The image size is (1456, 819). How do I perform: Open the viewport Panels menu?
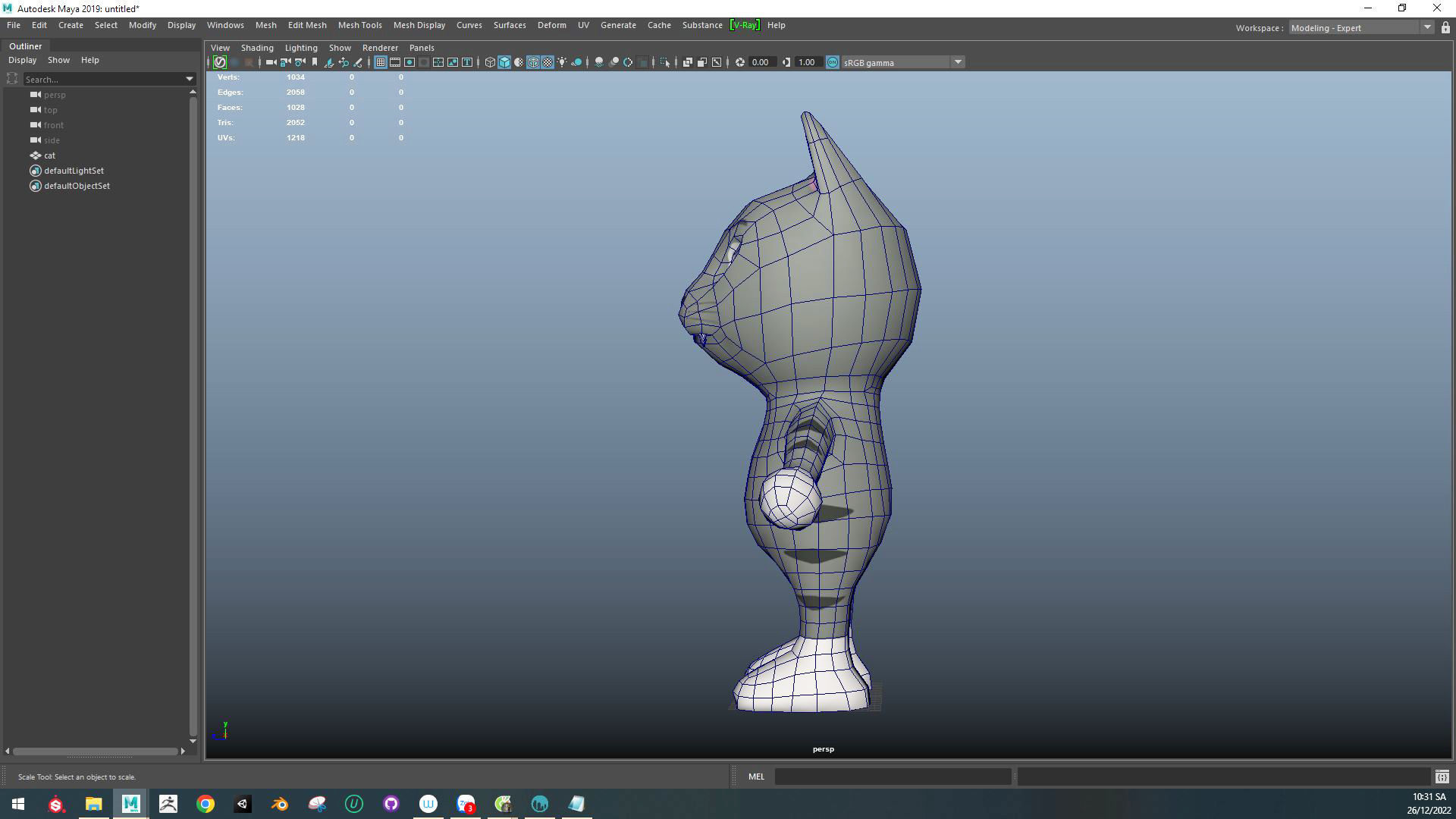(422, 48)
